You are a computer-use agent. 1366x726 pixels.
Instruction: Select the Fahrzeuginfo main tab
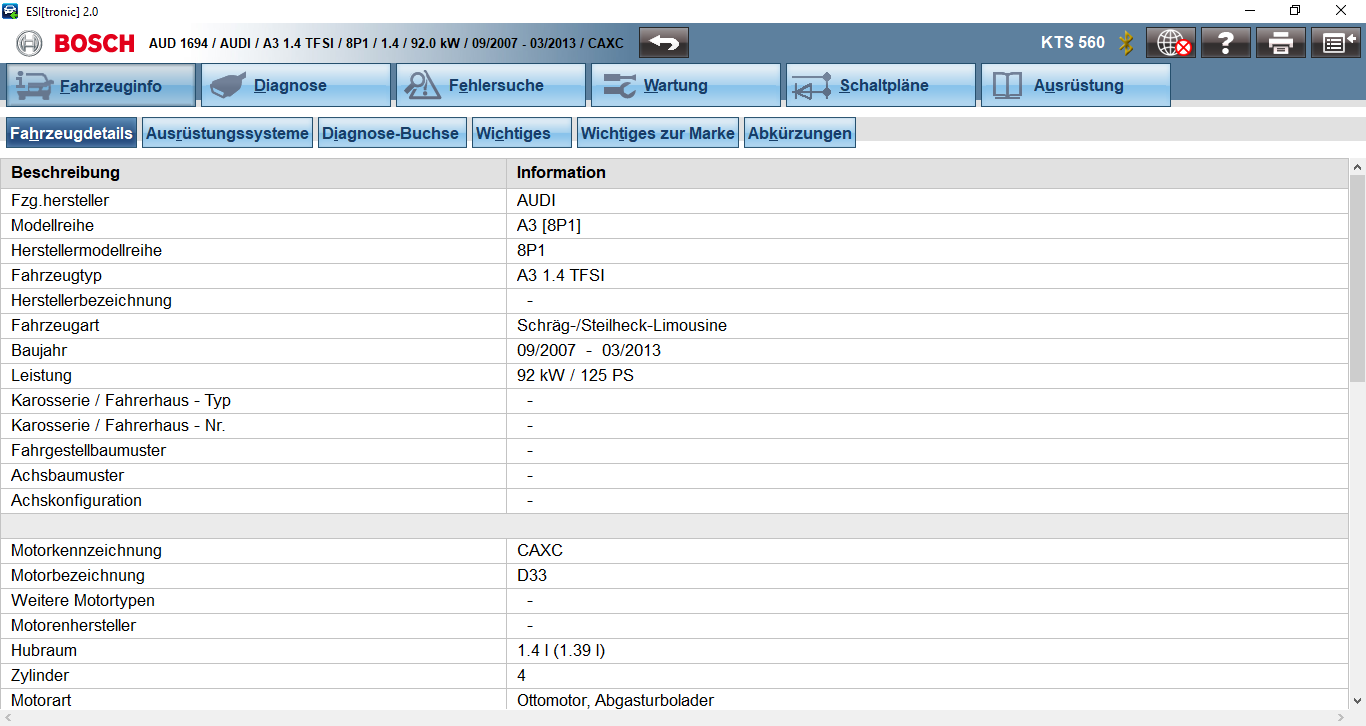[x=100, y=86]
